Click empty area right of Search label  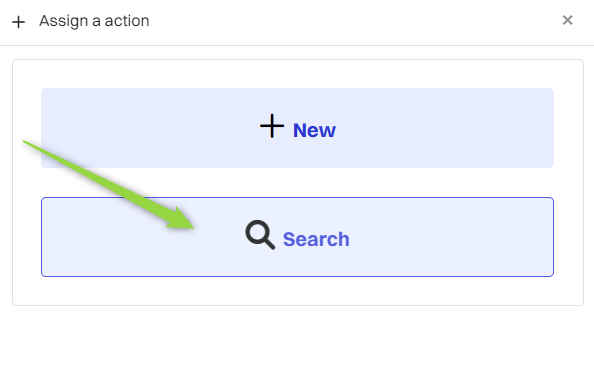(x=451, y=237)
